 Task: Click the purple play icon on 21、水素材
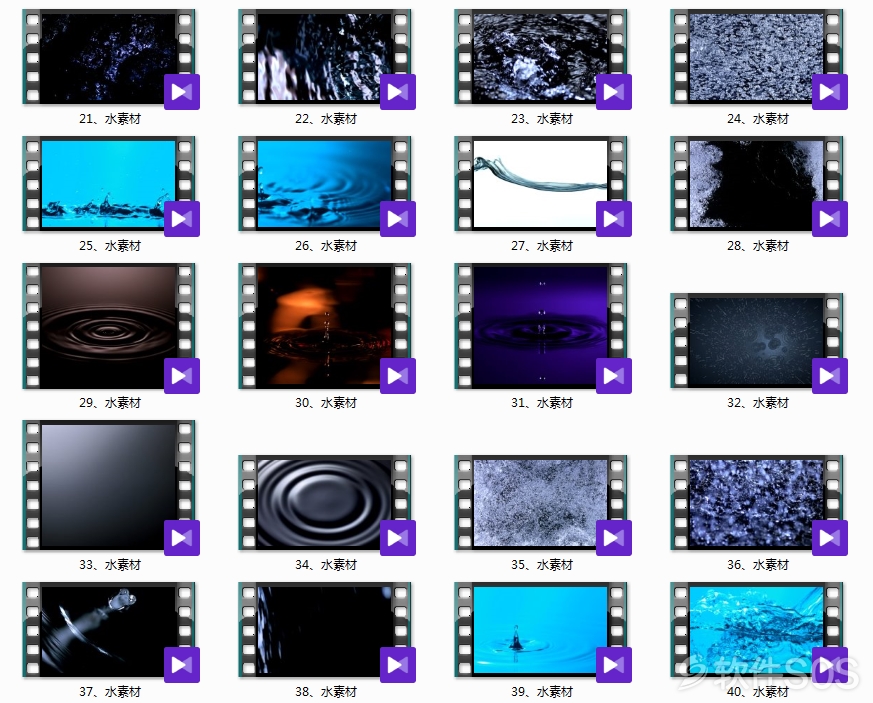coord(182,92)
